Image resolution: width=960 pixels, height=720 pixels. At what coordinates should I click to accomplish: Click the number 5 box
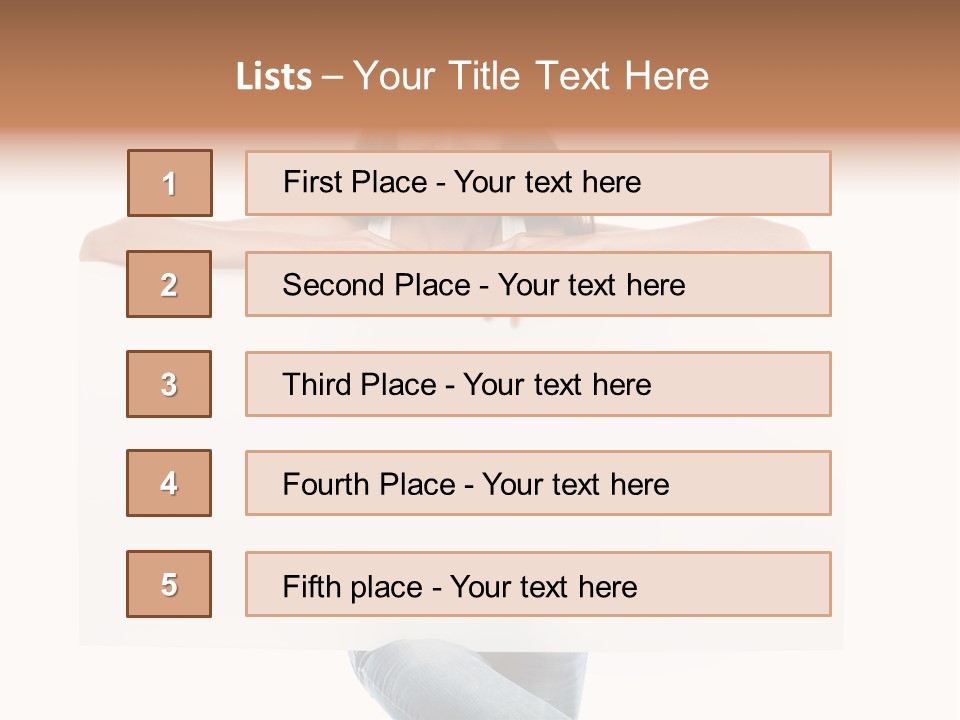(169, 584)
